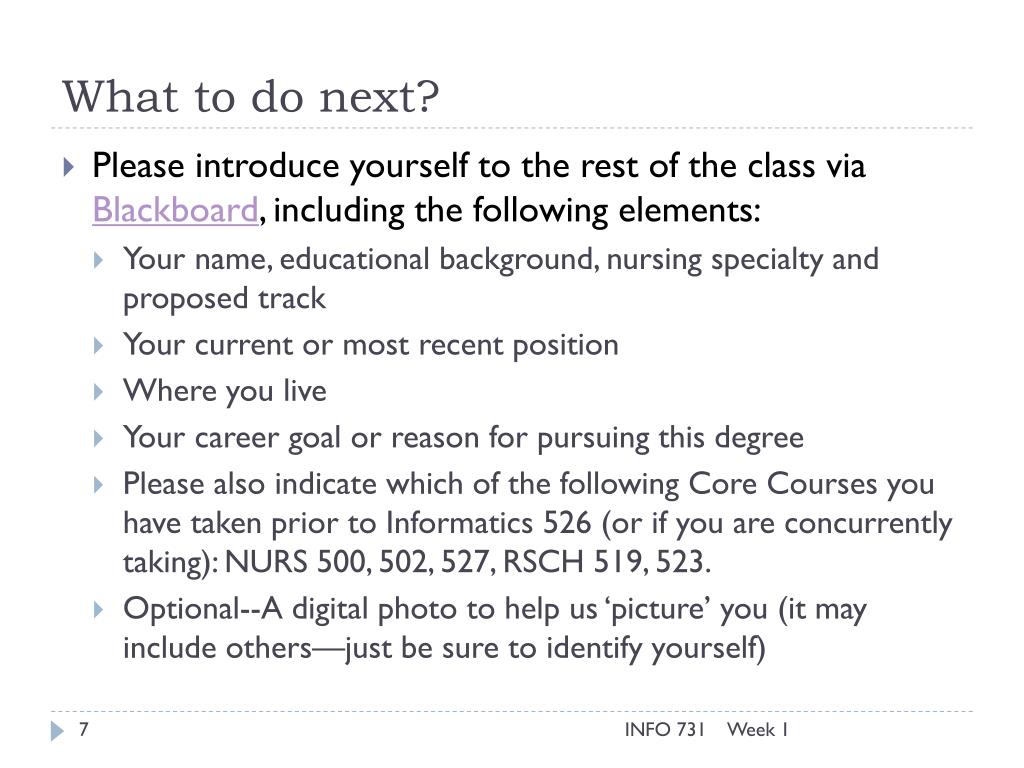Click the phrase 'including the following elements:'
This screenshot has width=1024, height=768.
coord(517,210)
